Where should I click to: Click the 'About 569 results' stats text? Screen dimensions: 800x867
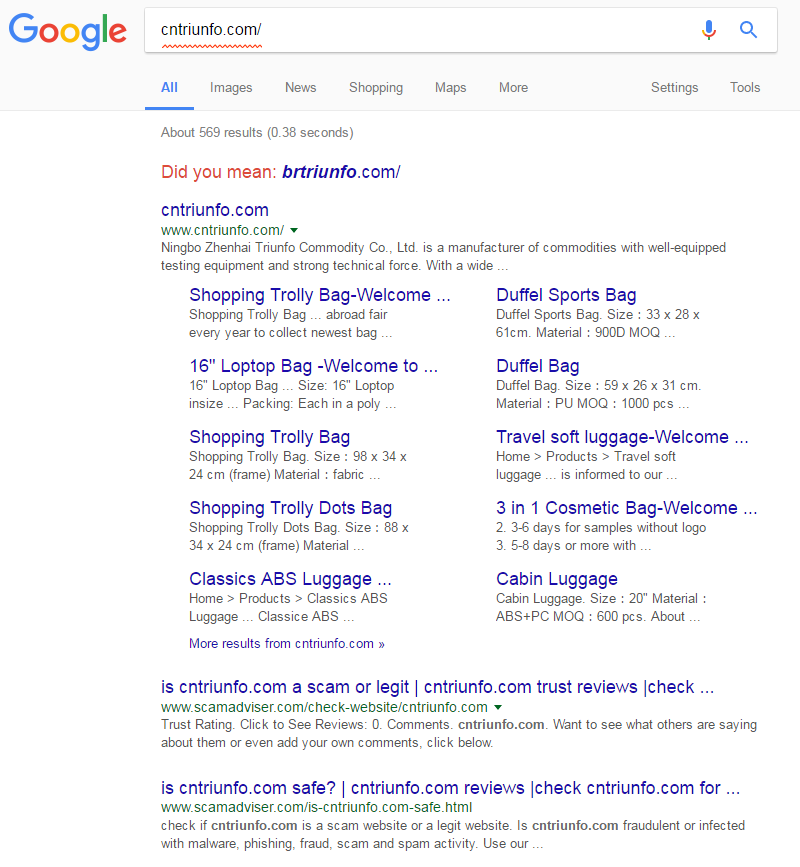[257, 133]
